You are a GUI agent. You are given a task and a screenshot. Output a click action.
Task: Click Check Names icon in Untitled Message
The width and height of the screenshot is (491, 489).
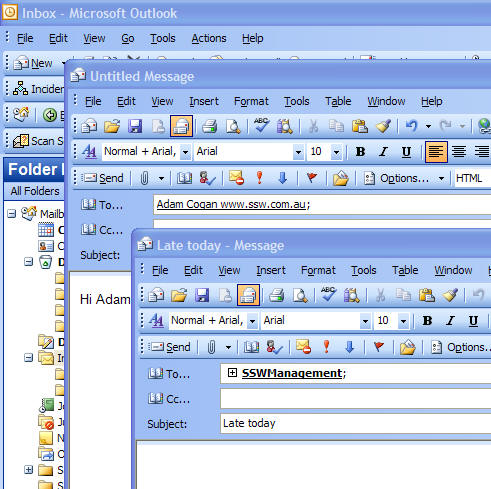pyautogui.click(x=207, y=178)
